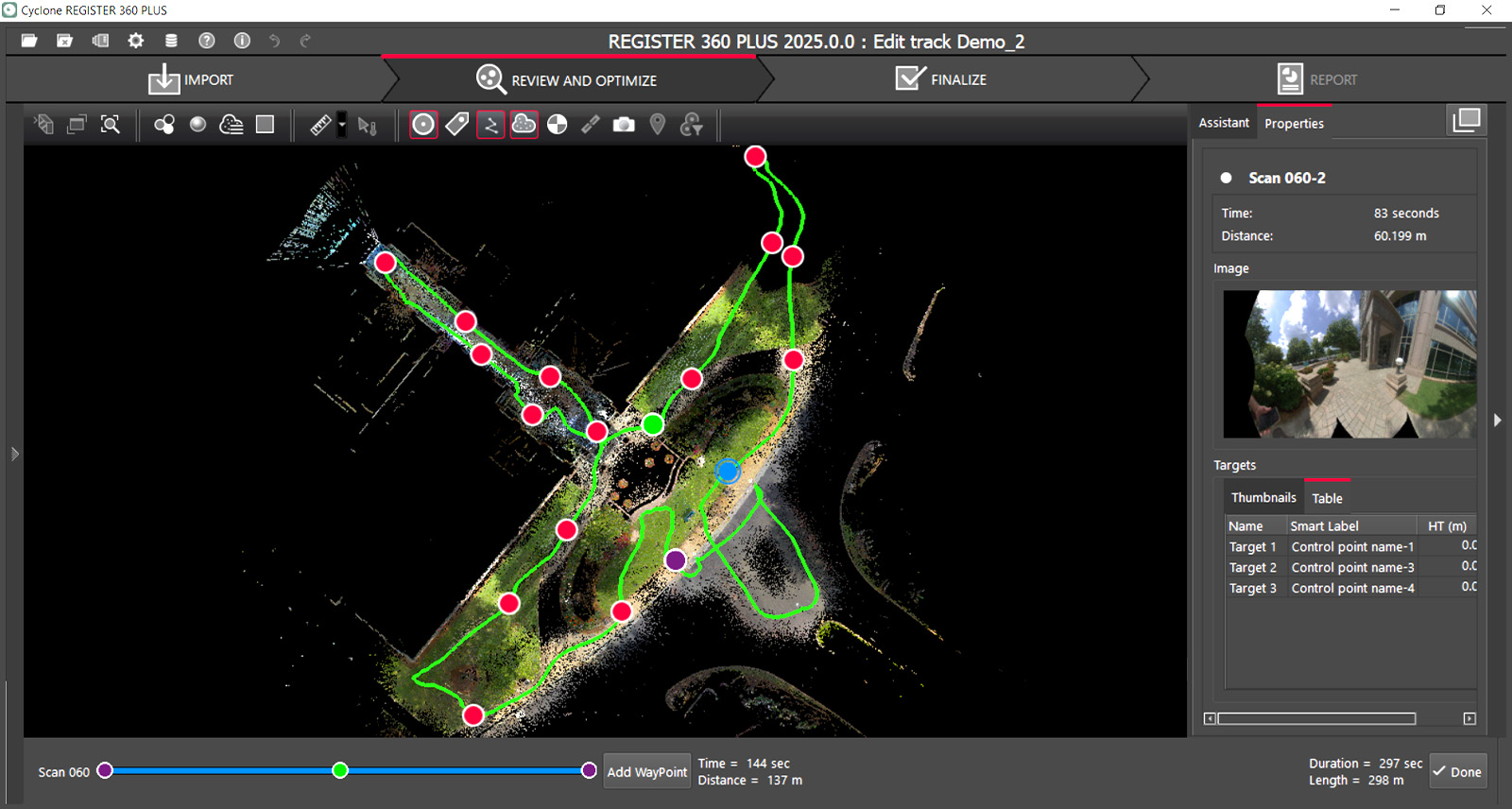
Task: Open the Thumbnails targets tab
Action: coord(1263,497)
